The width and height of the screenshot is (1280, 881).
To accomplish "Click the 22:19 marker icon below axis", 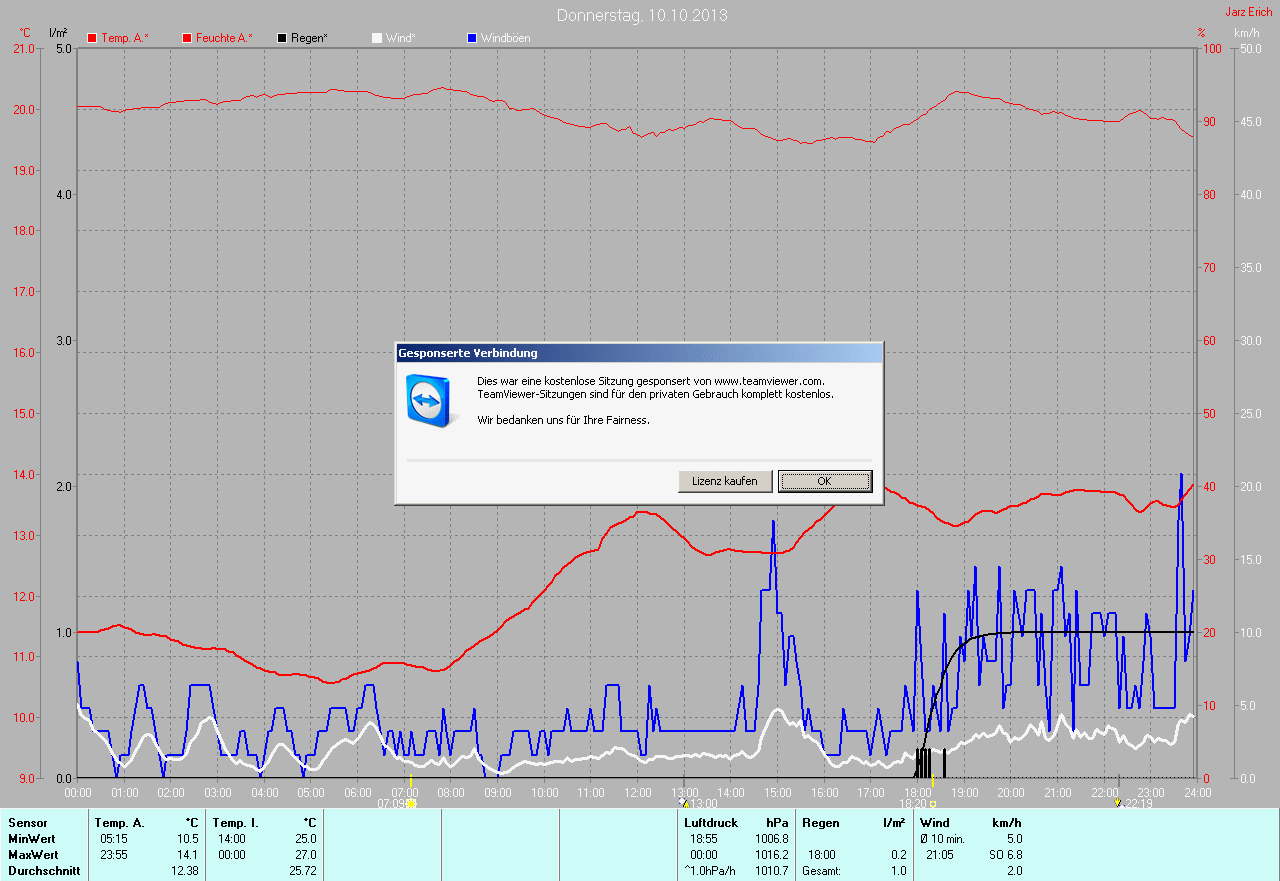I will [1118, 802].
